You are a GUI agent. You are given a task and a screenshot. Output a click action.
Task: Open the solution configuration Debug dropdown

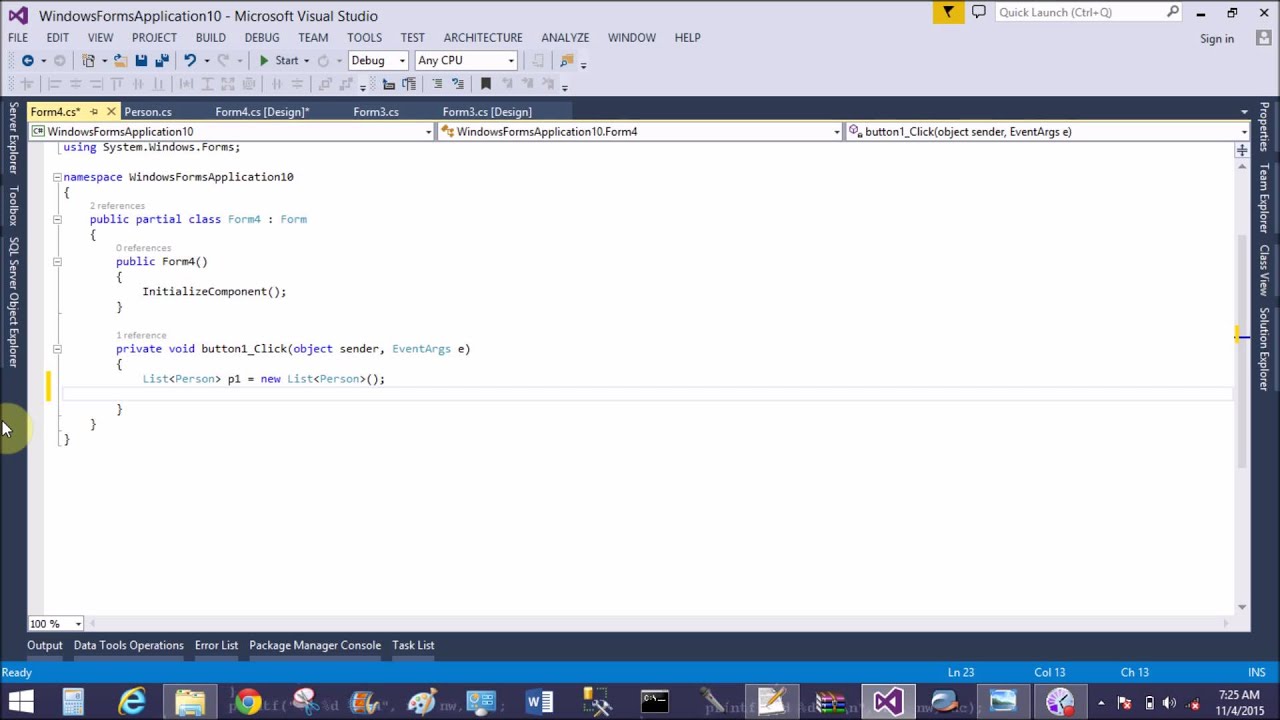click(377, 61)
